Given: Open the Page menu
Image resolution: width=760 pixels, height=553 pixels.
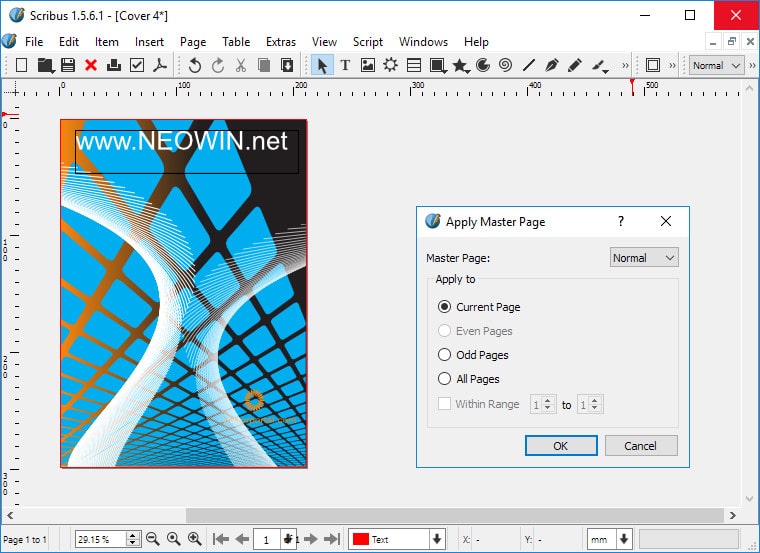Looking at the screenshot, I should click(x=193, y=42).
